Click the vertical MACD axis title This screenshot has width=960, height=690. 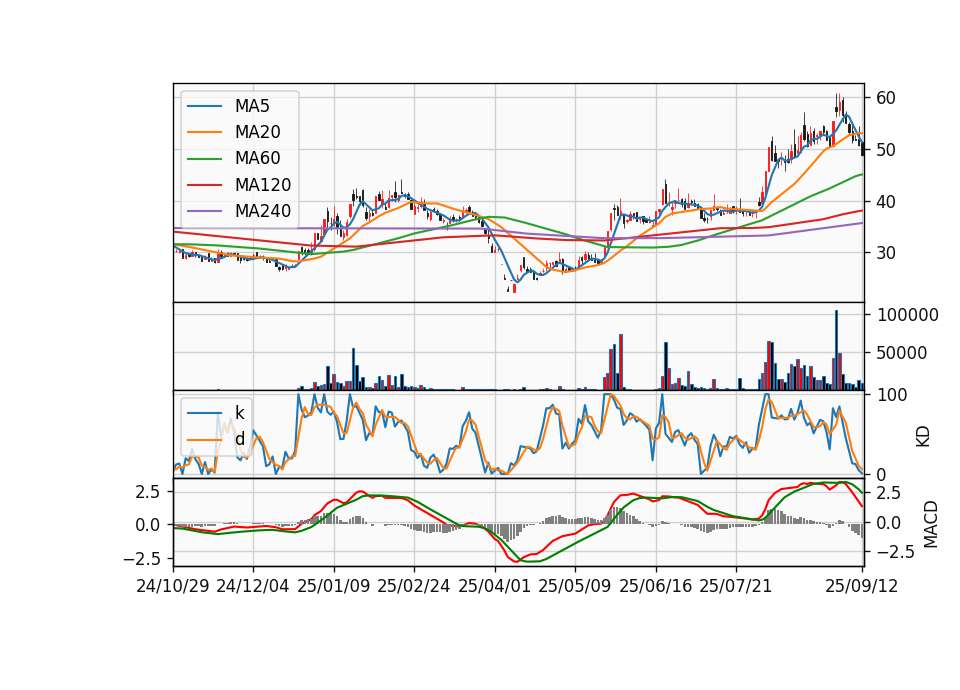click(x=931, y=524)
